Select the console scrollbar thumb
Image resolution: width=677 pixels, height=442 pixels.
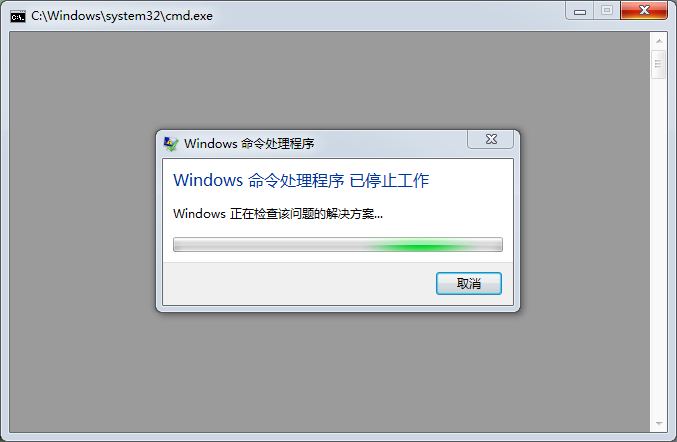pos(659,64)
